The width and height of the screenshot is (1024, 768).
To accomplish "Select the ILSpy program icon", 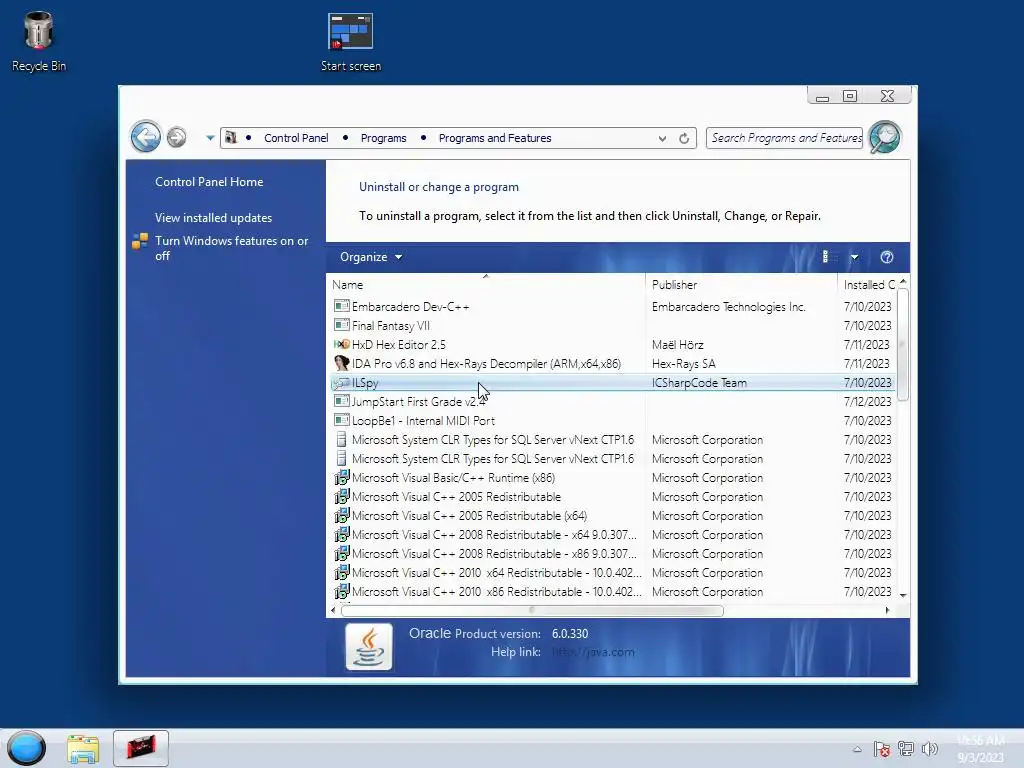I will point(341,383).
